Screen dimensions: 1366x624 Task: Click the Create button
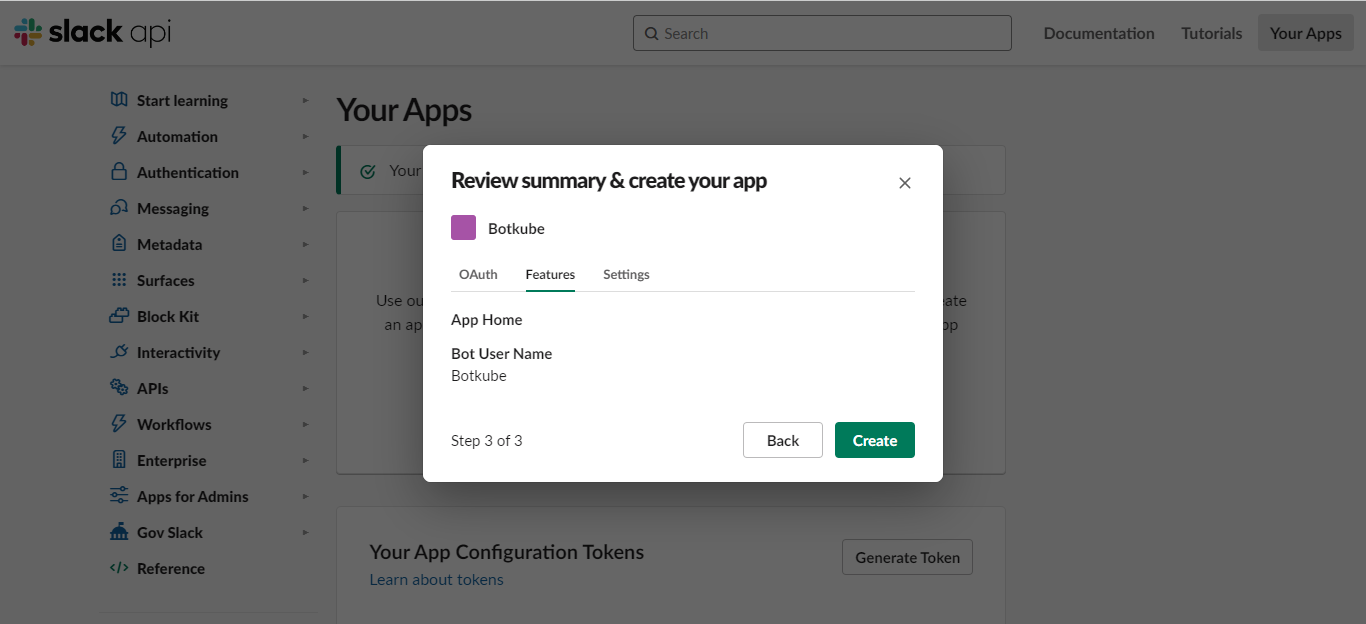(x=875, y=440)
